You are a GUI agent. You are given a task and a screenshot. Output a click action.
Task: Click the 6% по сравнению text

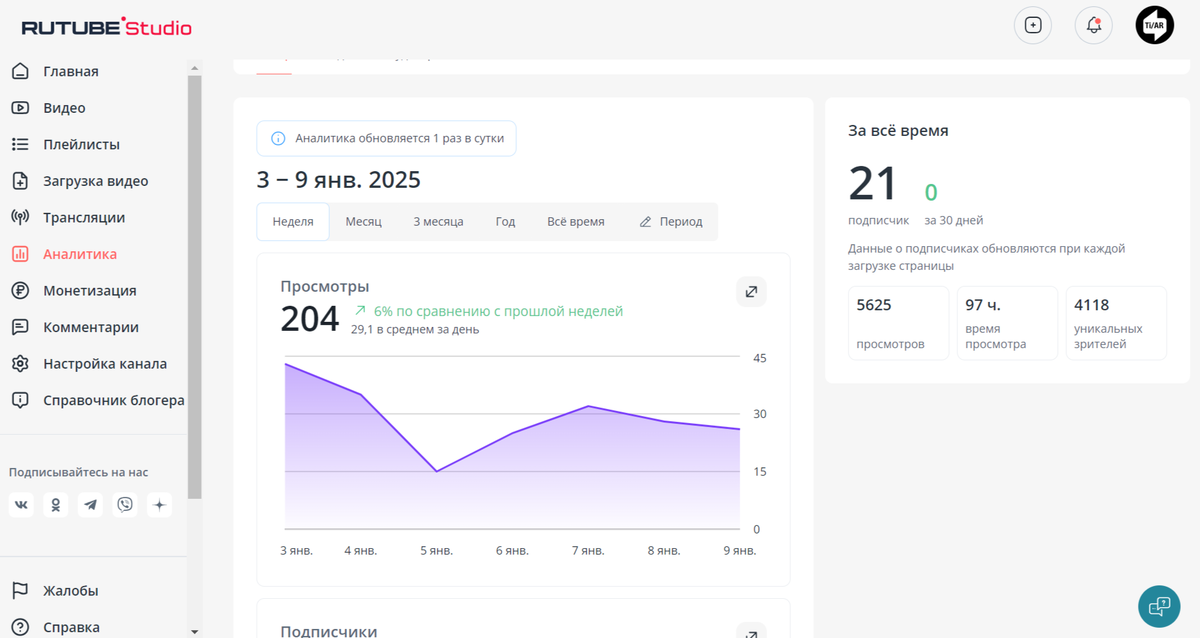coord(498,311)
